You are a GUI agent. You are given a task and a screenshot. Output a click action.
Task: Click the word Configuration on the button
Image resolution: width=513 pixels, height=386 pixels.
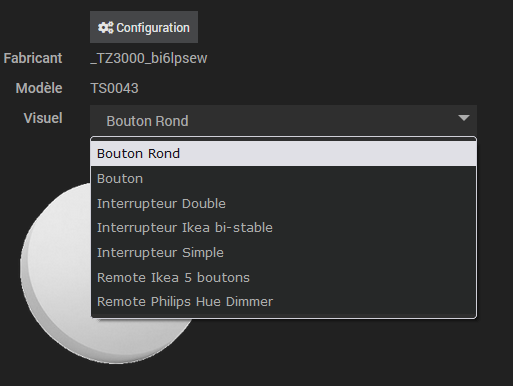(153, 28)
